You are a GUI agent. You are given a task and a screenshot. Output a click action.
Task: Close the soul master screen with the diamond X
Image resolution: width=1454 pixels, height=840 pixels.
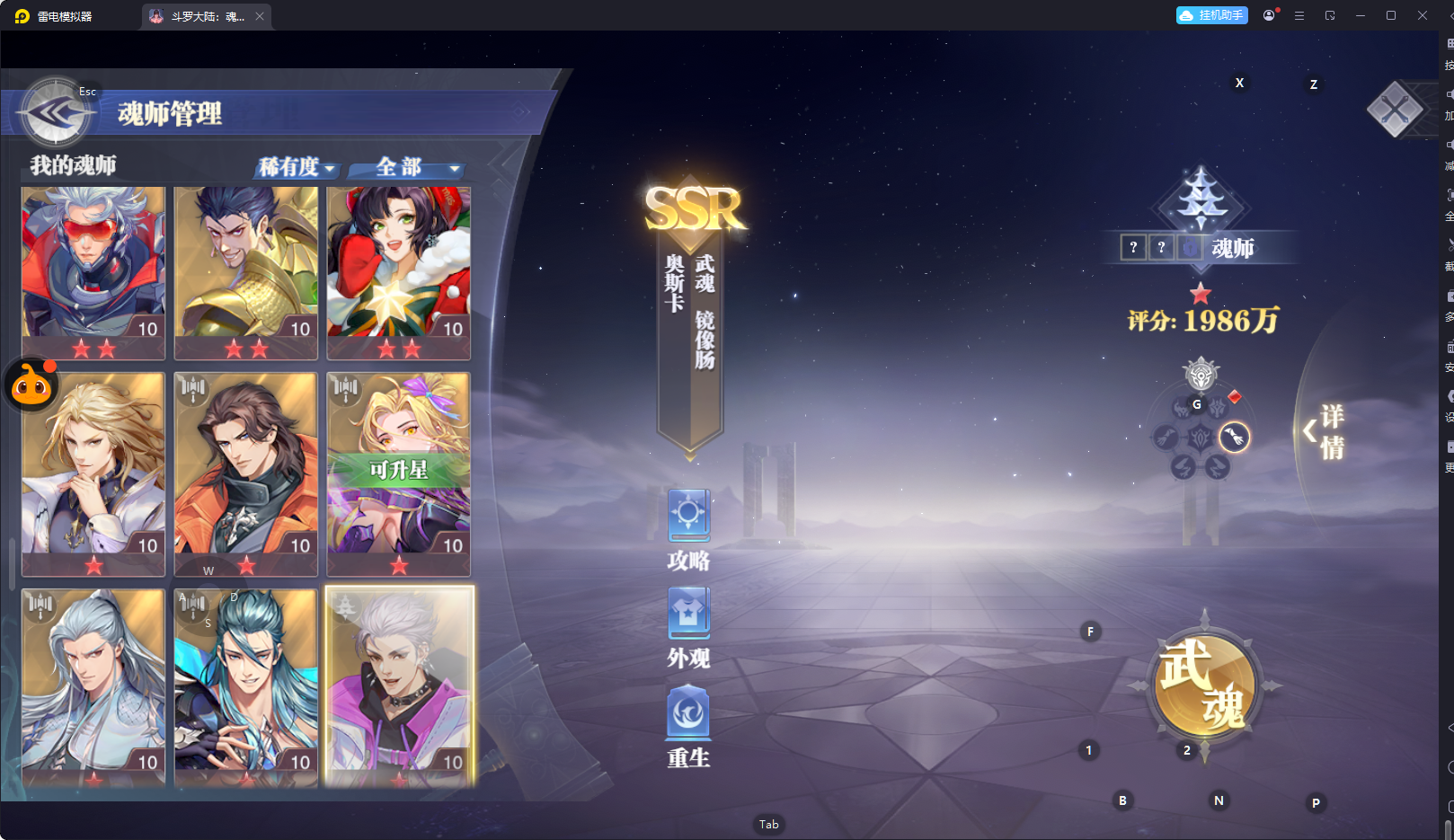pyautogui.click(x=1395, y=110)
